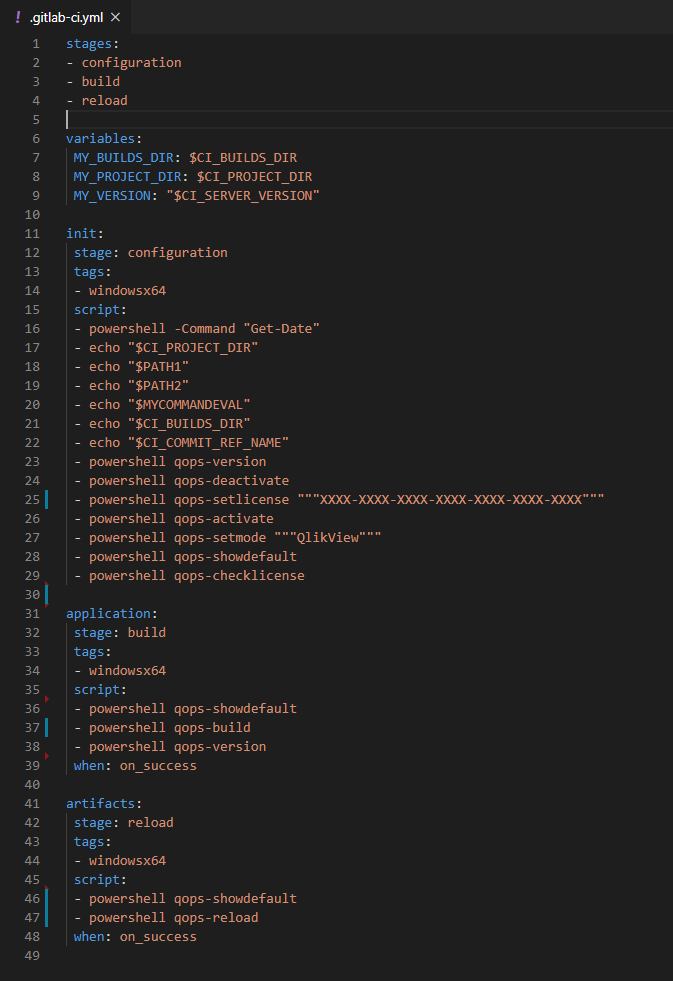
Task: Click the blue change marker at line 30
Action: [47, 594]
